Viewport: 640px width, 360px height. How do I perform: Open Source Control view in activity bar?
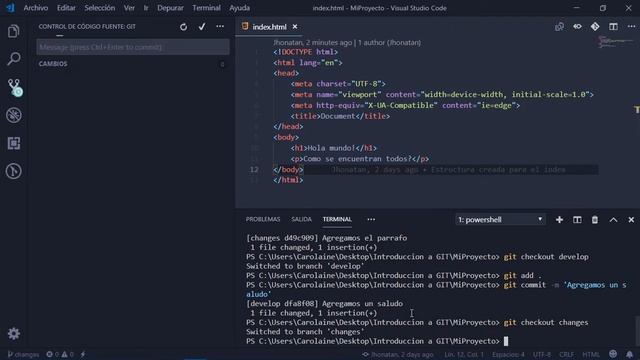pyautogui.click(x=14, y=87)
